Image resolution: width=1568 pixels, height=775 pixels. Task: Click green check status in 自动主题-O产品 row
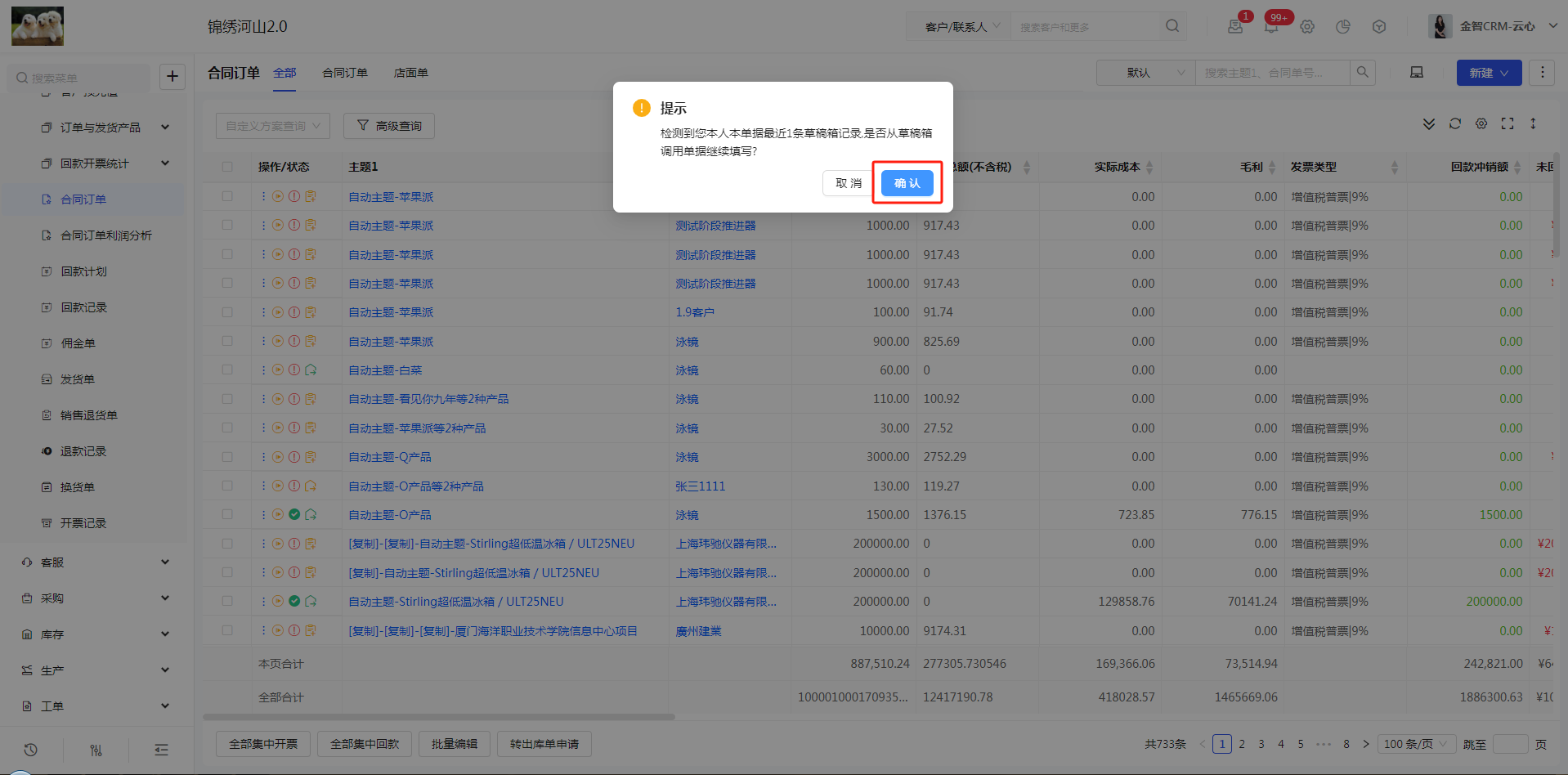coord(294,515)
